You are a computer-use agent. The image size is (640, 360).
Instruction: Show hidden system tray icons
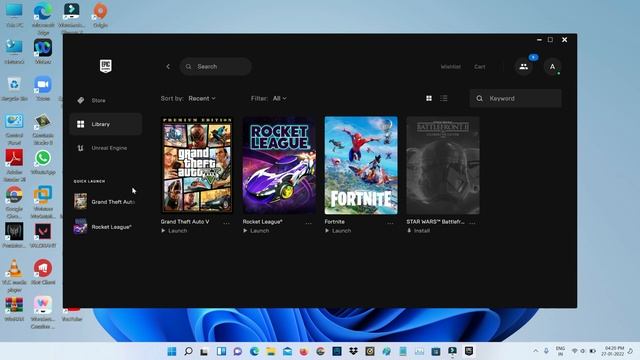(536, 351)
